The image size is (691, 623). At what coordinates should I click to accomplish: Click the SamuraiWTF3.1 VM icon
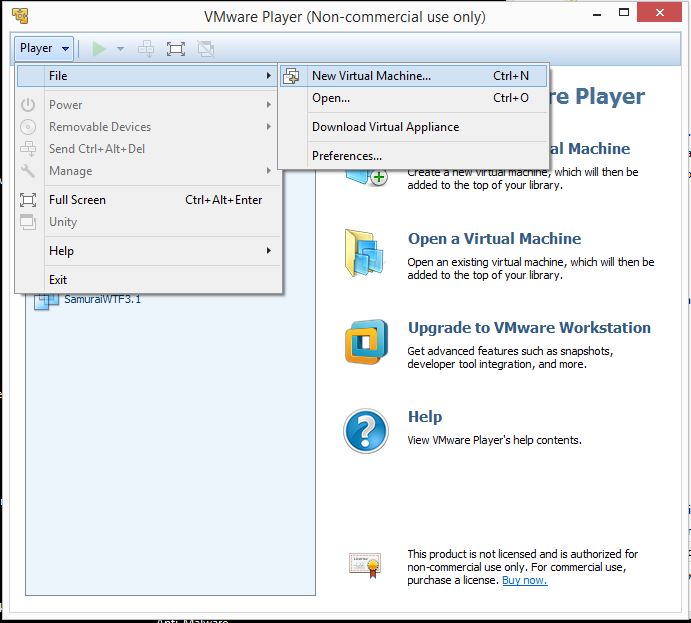[x=46, y=301]
